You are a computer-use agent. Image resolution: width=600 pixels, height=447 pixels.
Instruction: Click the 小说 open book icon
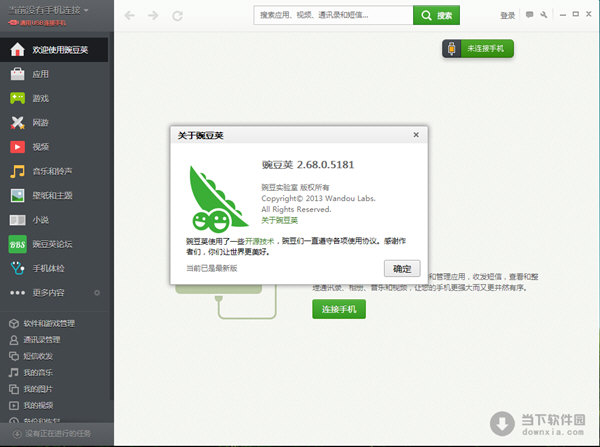coord(17,220)
